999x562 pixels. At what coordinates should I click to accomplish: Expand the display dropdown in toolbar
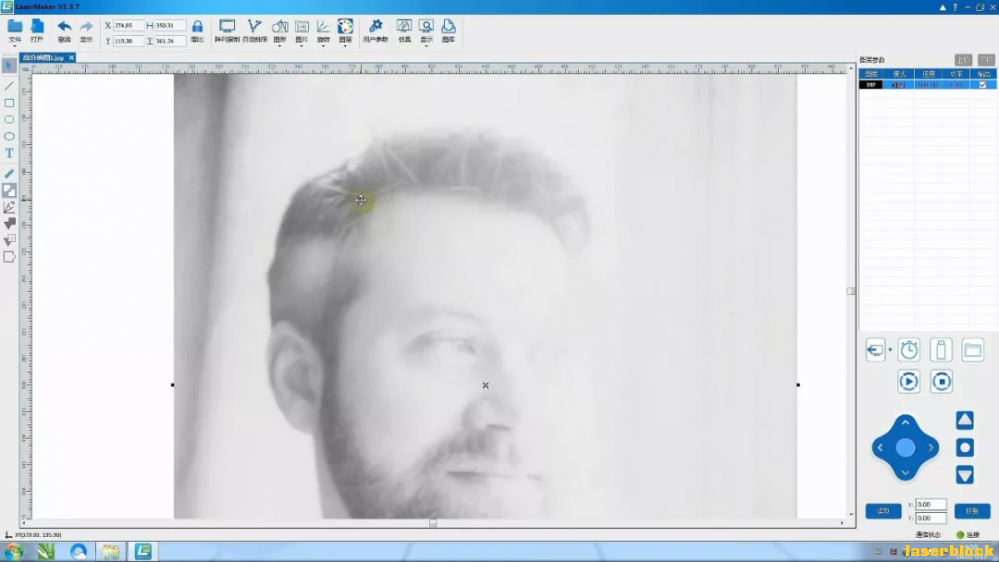point(426,46)
